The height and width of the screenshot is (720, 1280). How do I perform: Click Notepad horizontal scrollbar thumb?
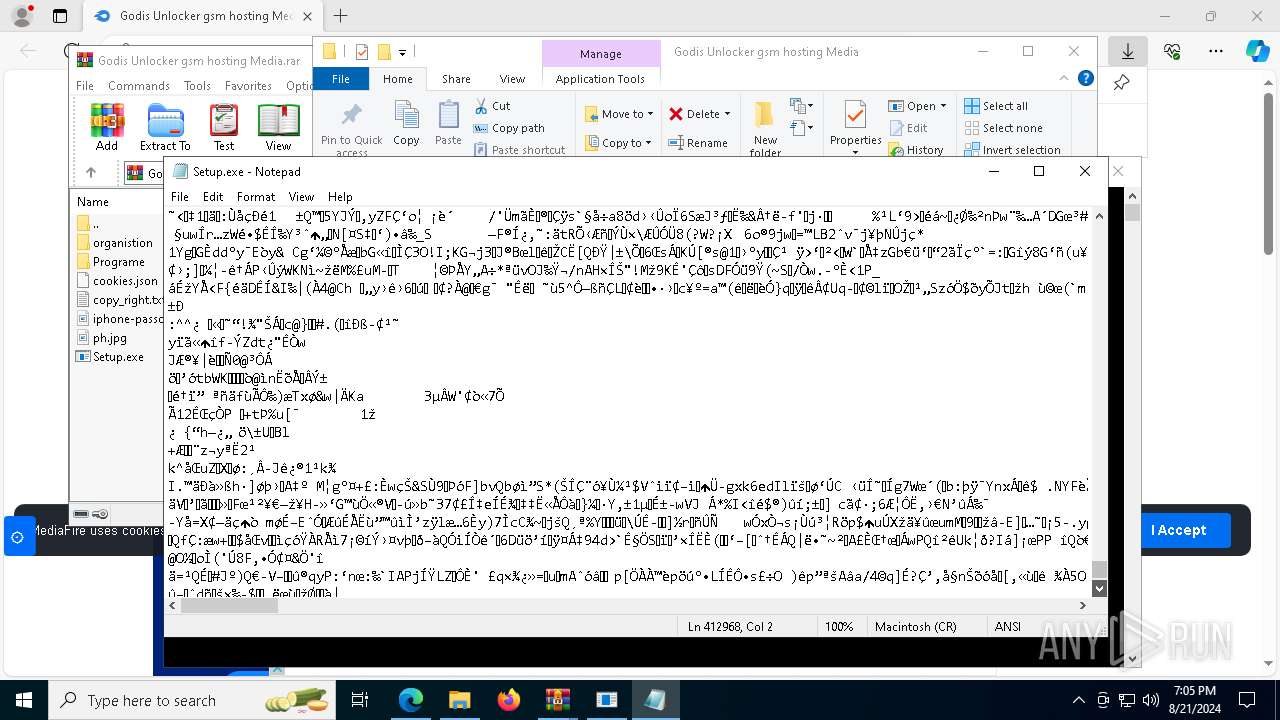(x=228, y=605)
